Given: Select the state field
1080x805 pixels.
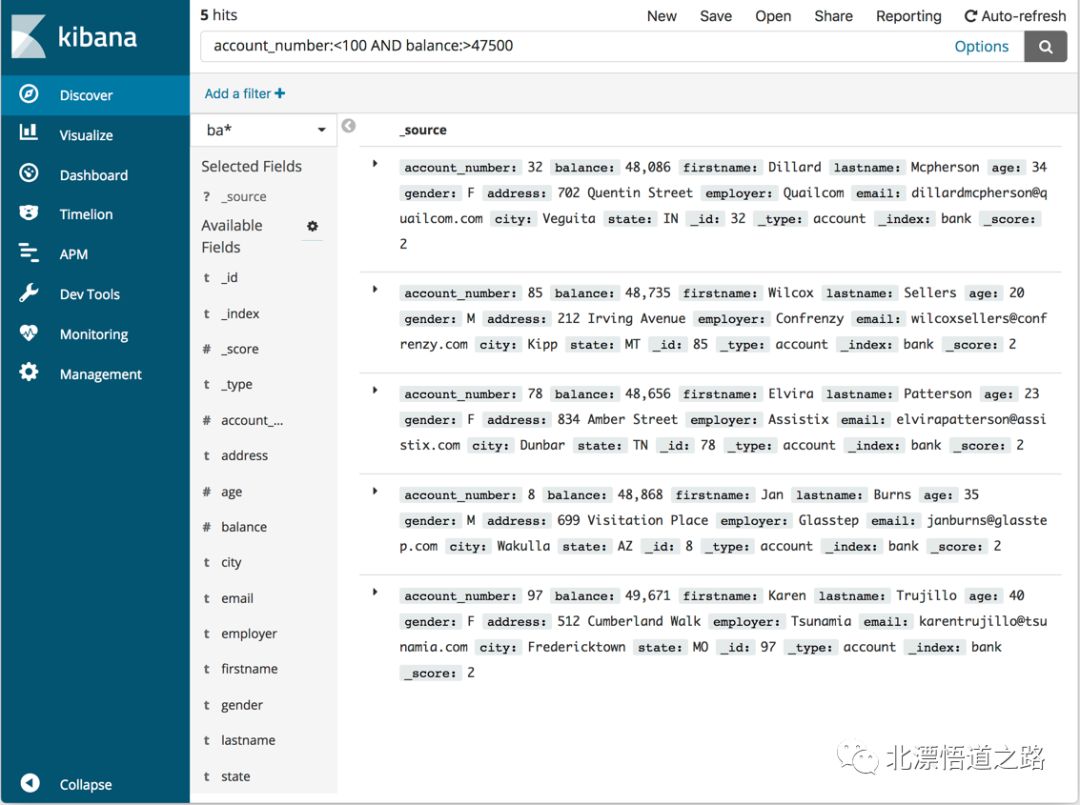Looking at the screenshot, I should pos(236,776).
